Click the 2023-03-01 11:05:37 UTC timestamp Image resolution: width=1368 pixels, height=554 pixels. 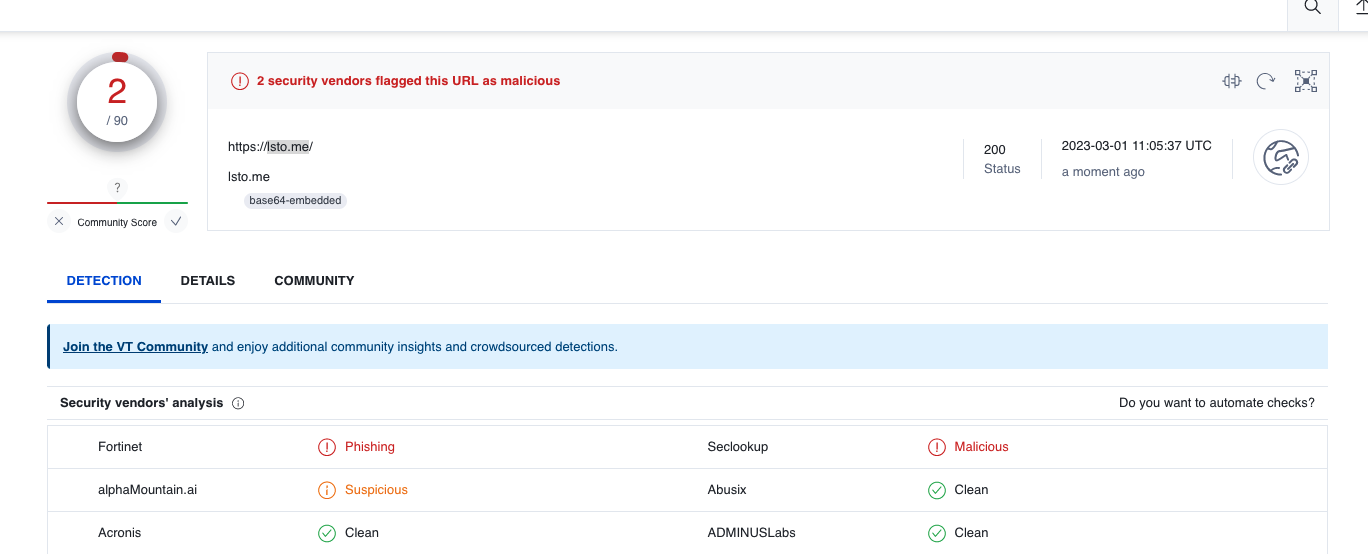[1137, 146]
